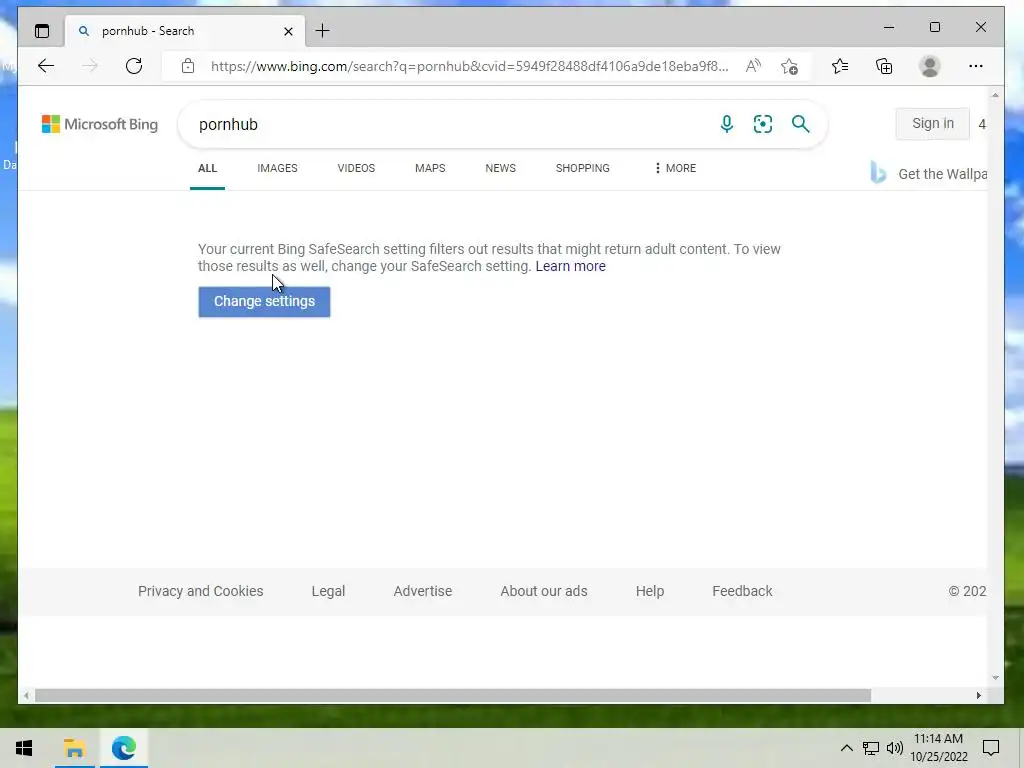This screenshot has height=768, width=1024.
Task: Search using an image icon
Action: 763,124
